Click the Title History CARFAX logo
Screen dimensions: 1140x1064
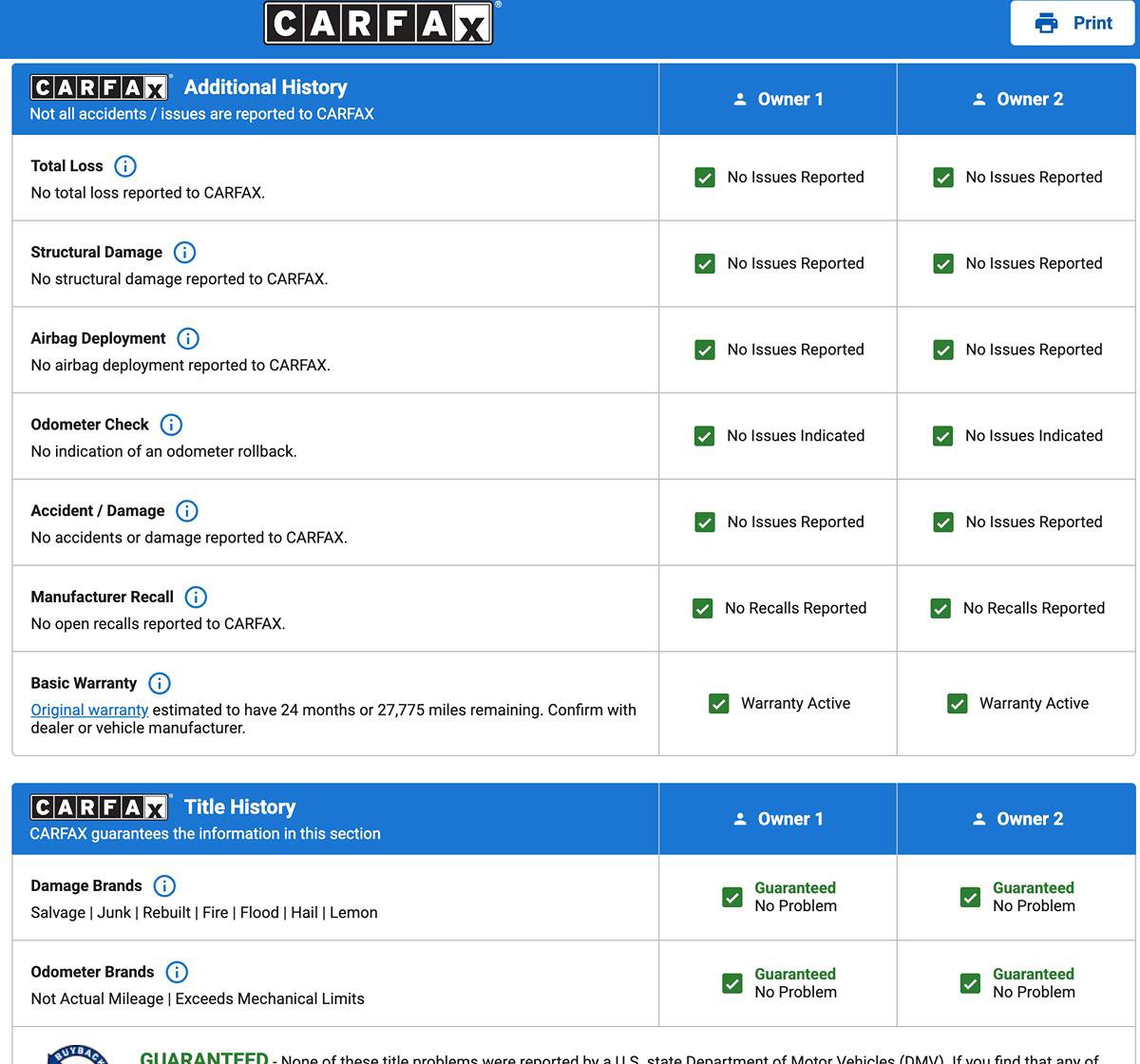100,807
